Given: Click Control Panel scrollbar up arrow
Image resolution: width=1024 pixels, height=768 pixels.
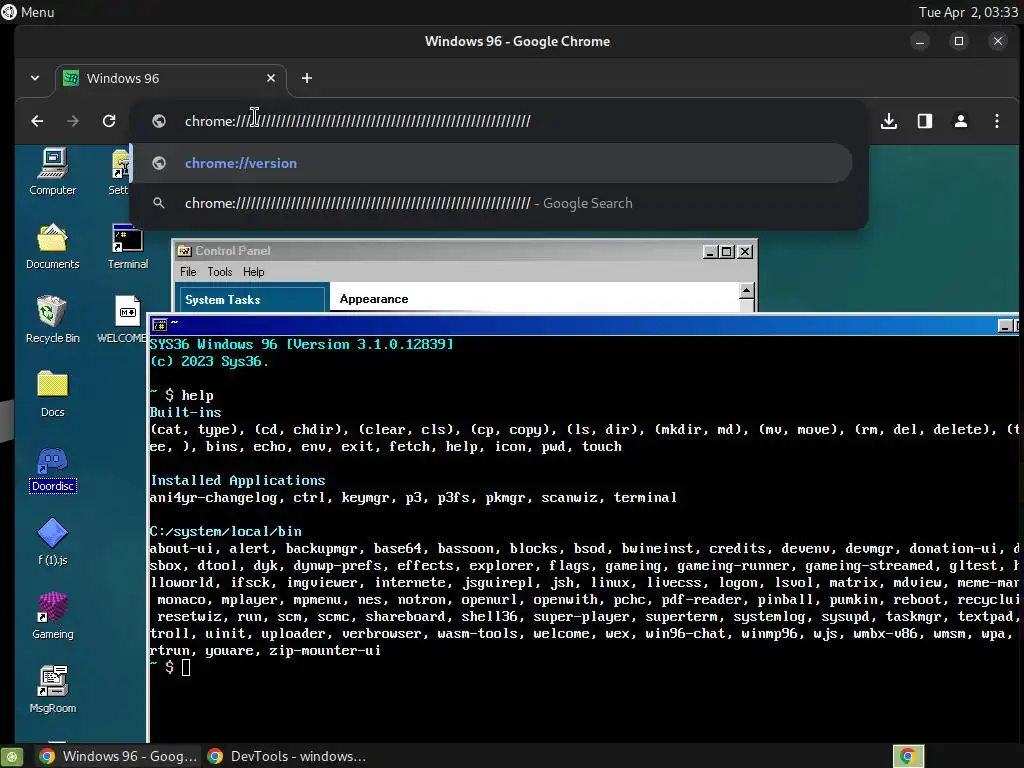Looking at the screenshot, I should pos(746,291).
